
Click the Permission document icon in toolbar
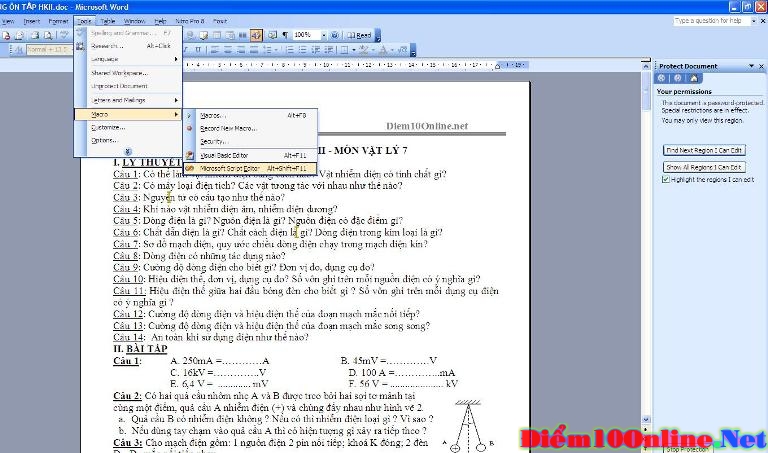[x=6, y=35]
